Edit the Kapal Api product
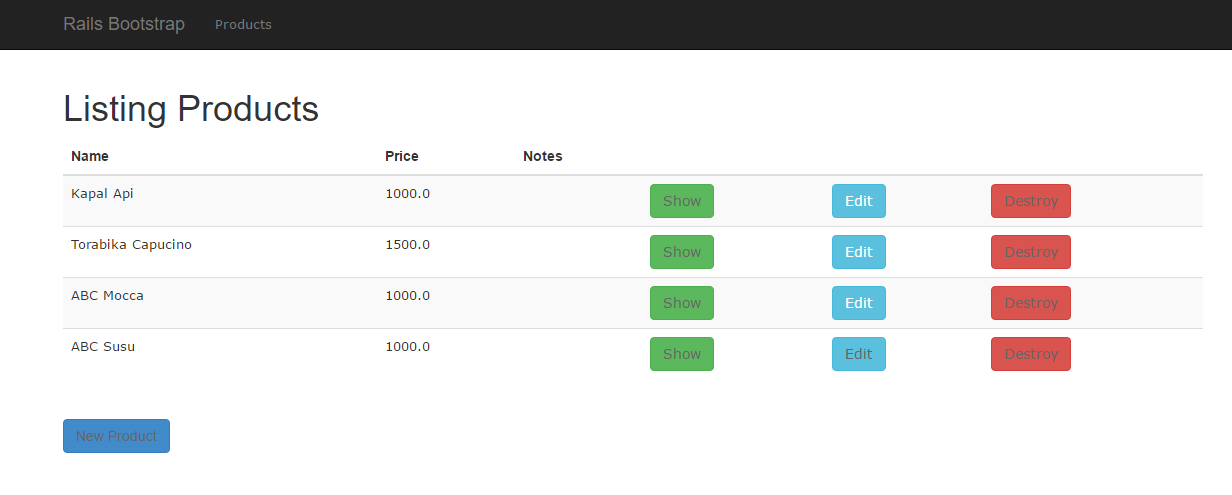Viewport: 1232px width, 495px height. (858, 201)
